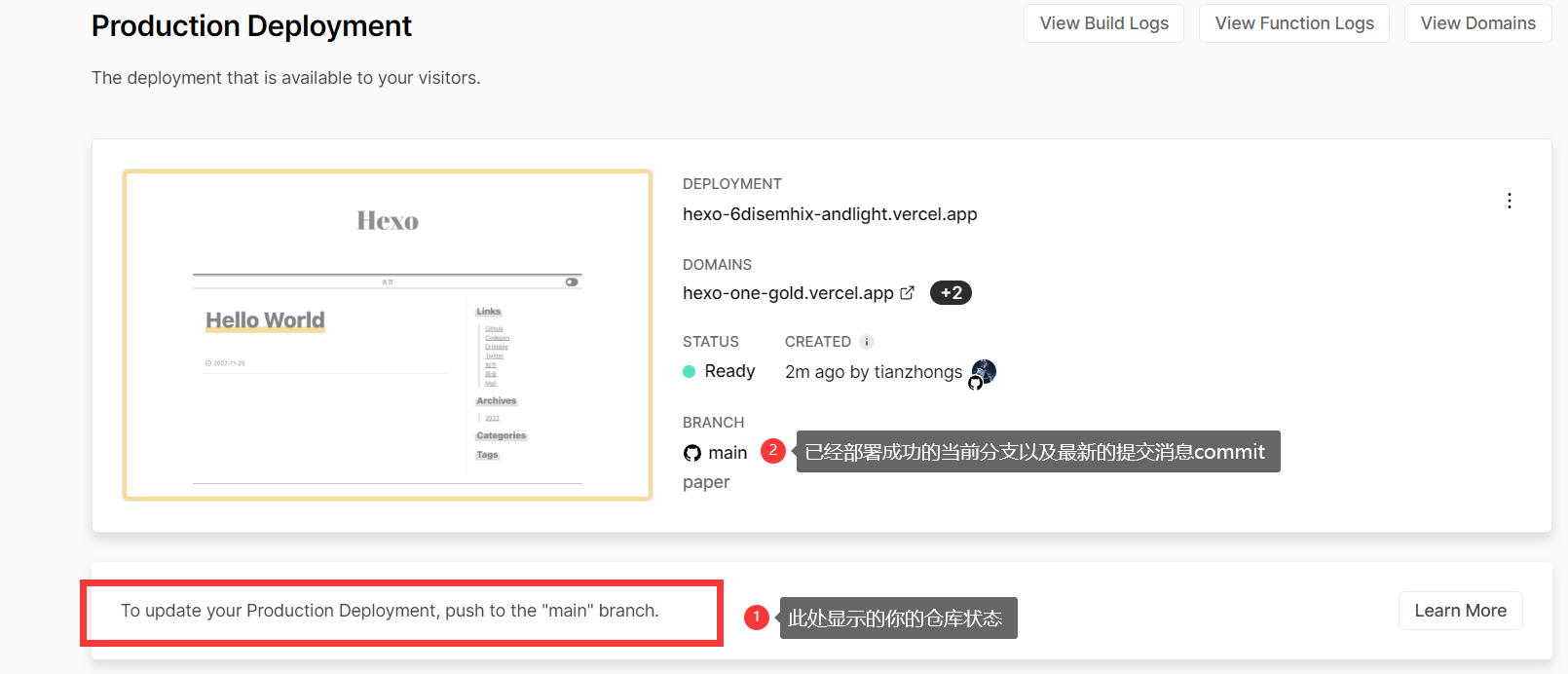The image size is (1568, 674).
Task: Click the red number 2 annotation badge
Action: coord(772,451)
